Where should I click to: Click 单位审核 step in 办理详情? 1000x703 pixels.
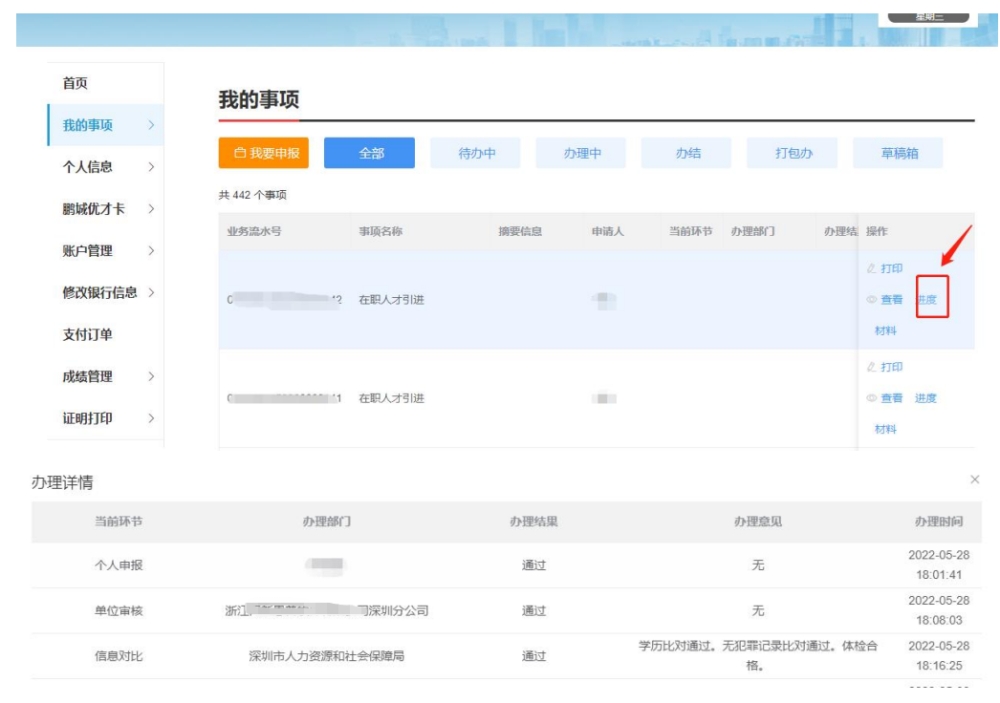119,610
